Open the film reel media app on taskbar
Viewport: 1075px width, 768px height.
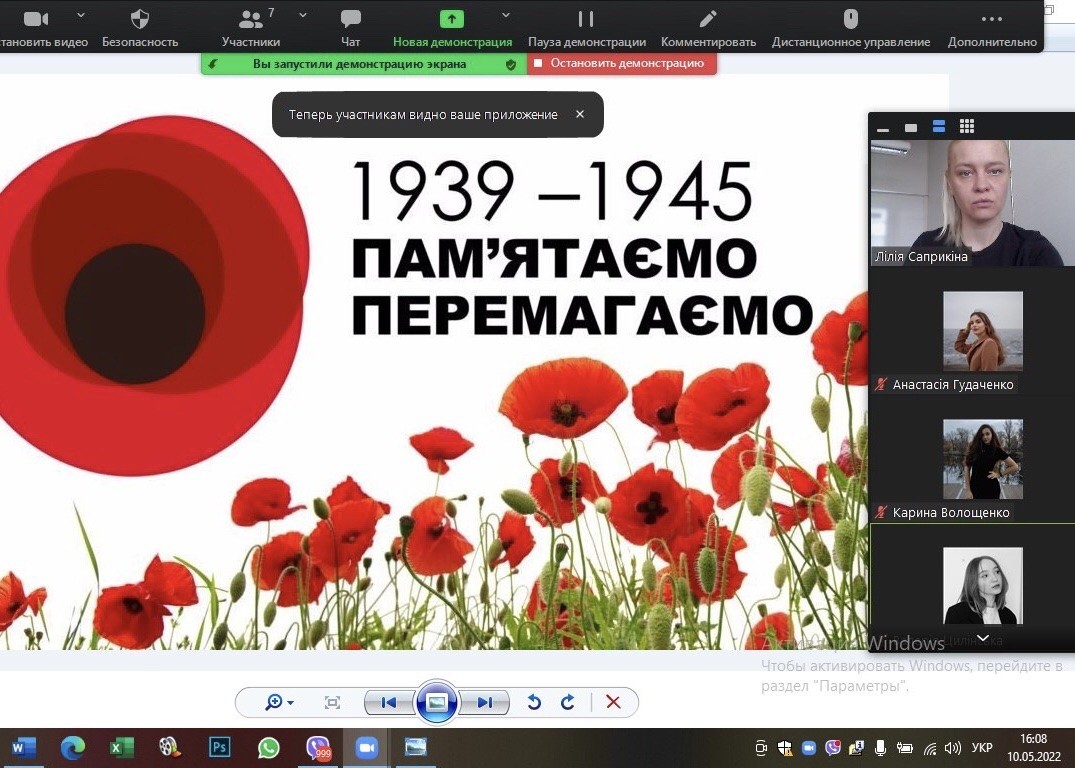[169, 748]
